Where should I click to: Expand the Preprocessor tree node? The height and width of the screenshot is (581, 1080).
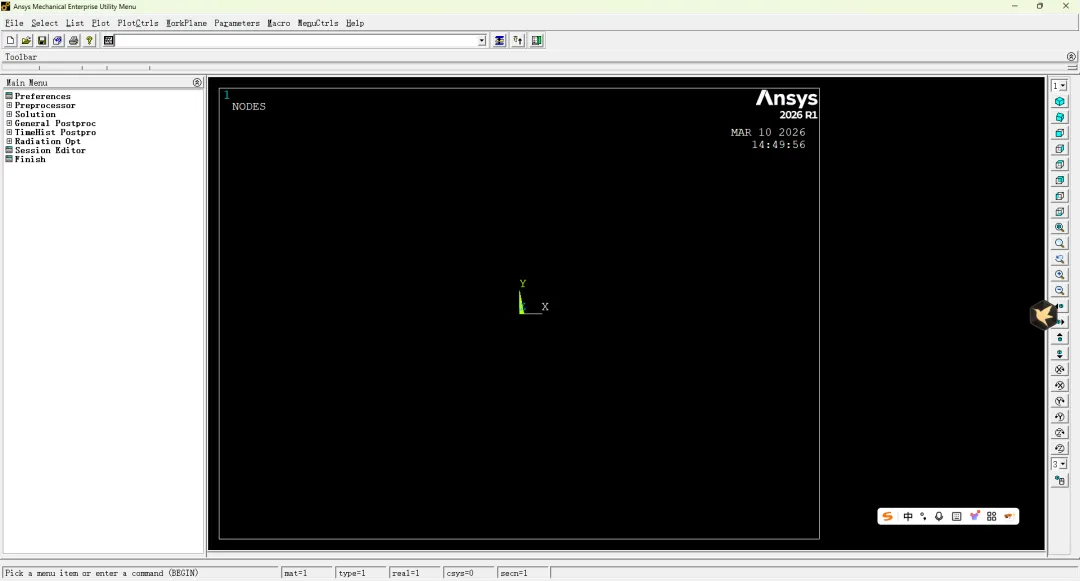(9, 105)
